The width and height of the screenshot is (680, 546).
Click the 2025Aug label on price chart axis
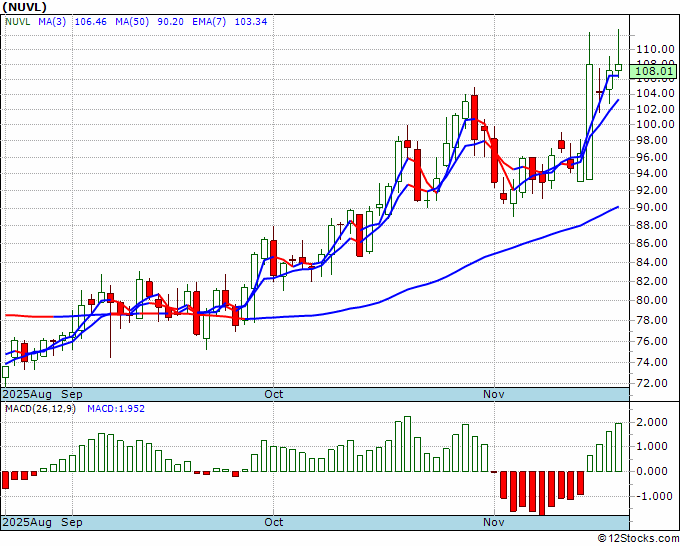pyautogui.click(x=27, y=394)
